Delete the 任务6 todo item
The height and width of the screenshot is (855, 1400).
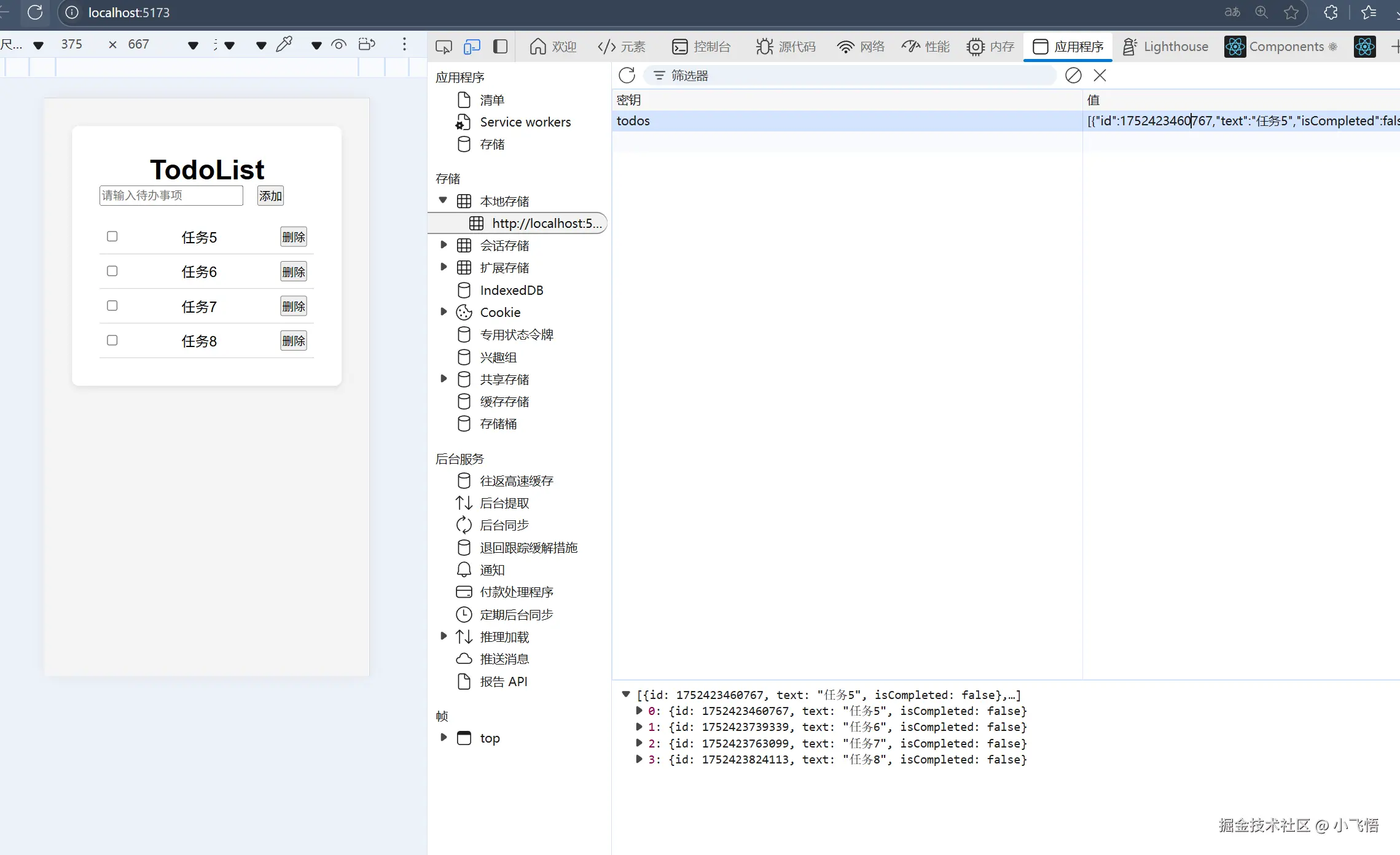pyautogui.click(x=294, y=271)
